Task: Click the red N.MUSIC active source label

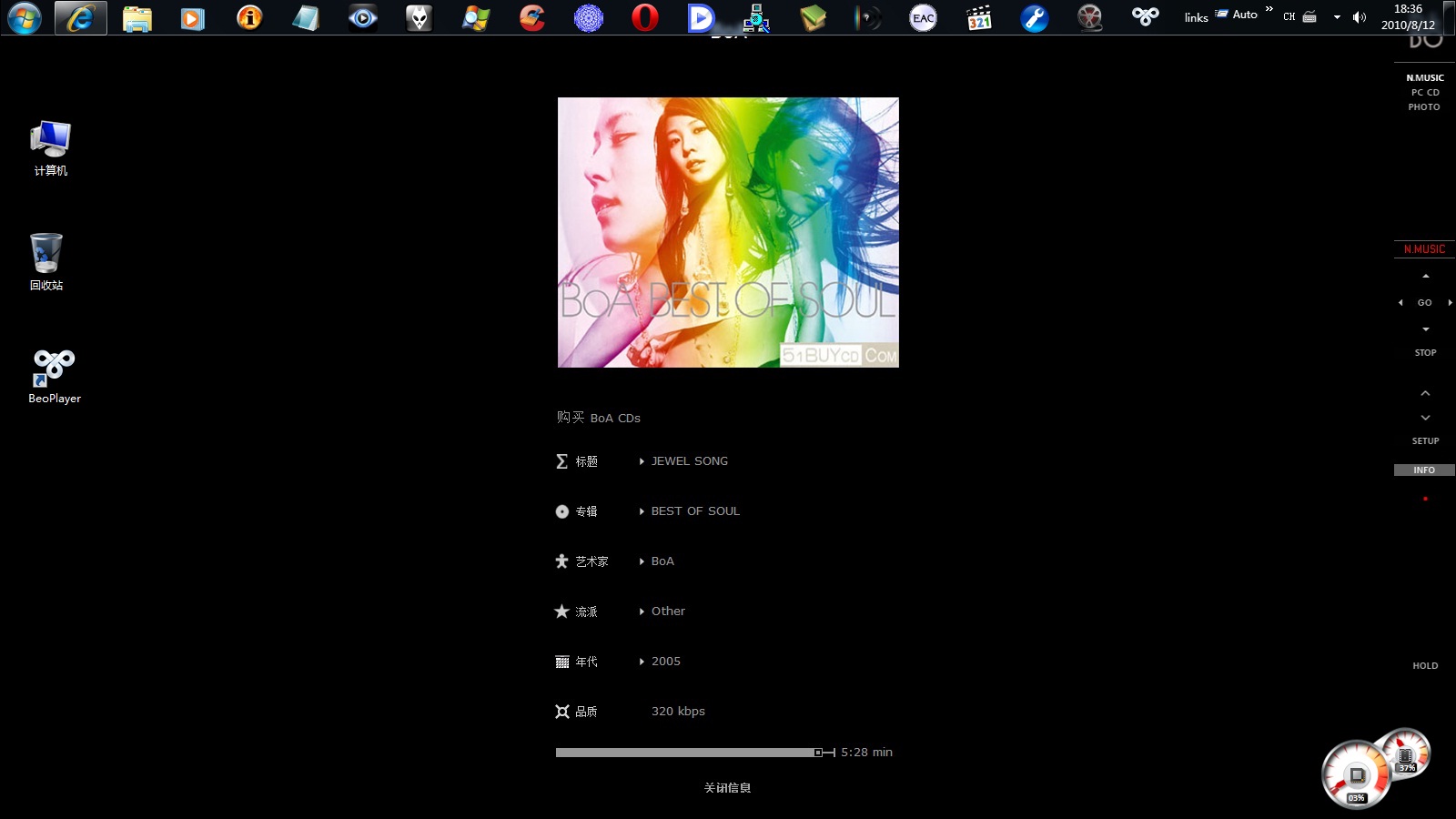Action: tap(1424, 249)
